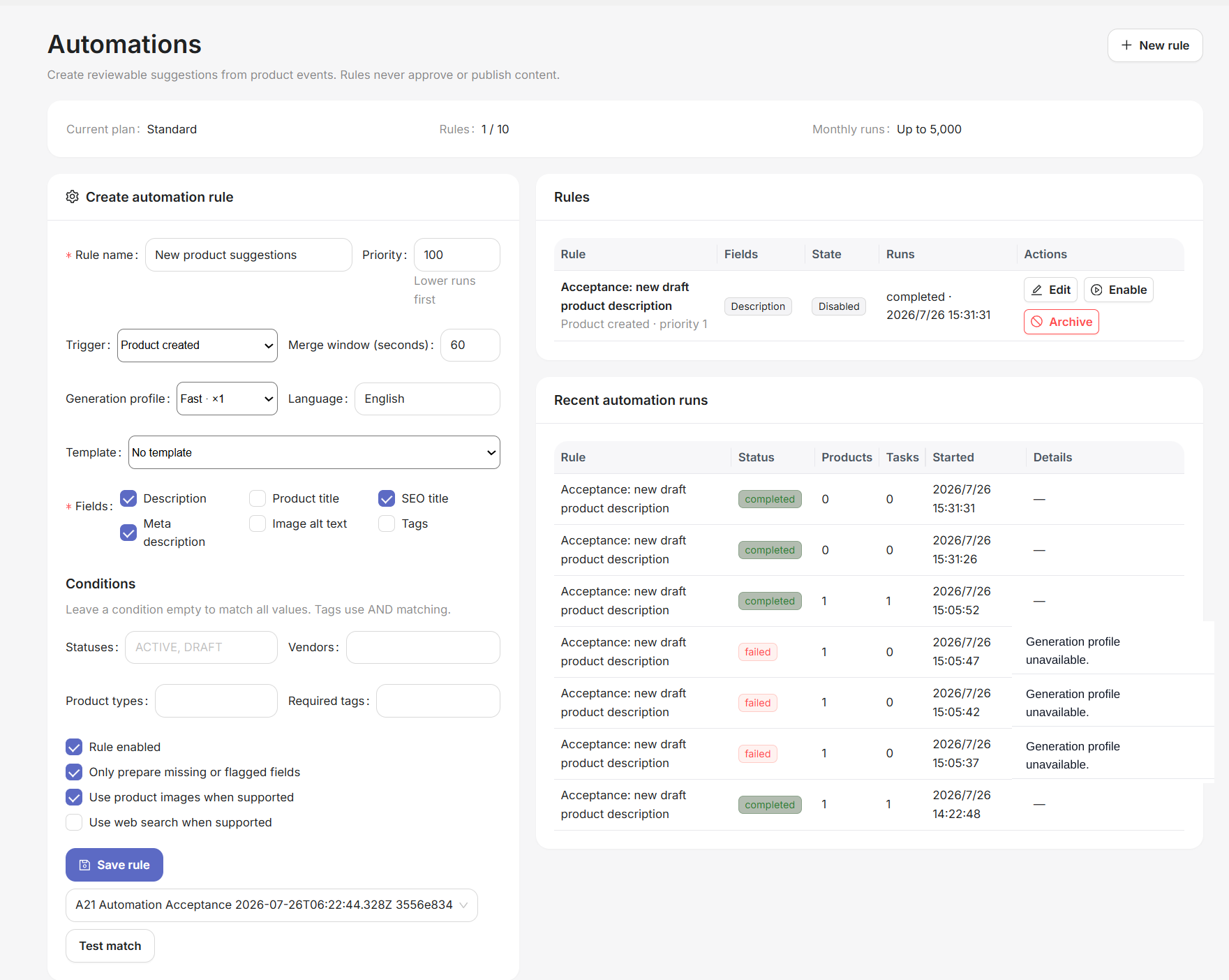The width and height of the screenshot is (1229, 980).
Task: Click the completed badge for run 15:31:31
Action: (x=770, y=499)
